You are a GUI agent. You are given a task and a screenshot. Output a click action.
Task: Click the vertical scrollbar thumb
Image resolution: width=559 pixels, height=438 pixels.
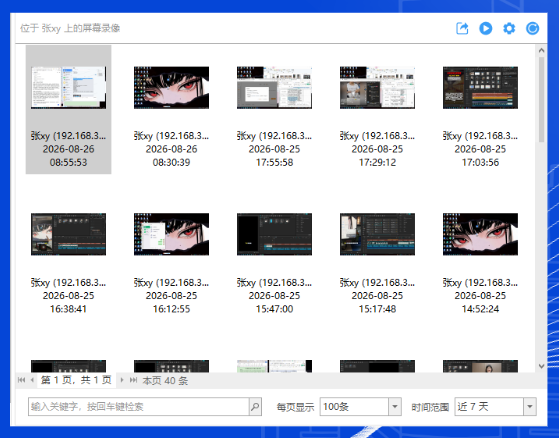click(x=541, y=99)
